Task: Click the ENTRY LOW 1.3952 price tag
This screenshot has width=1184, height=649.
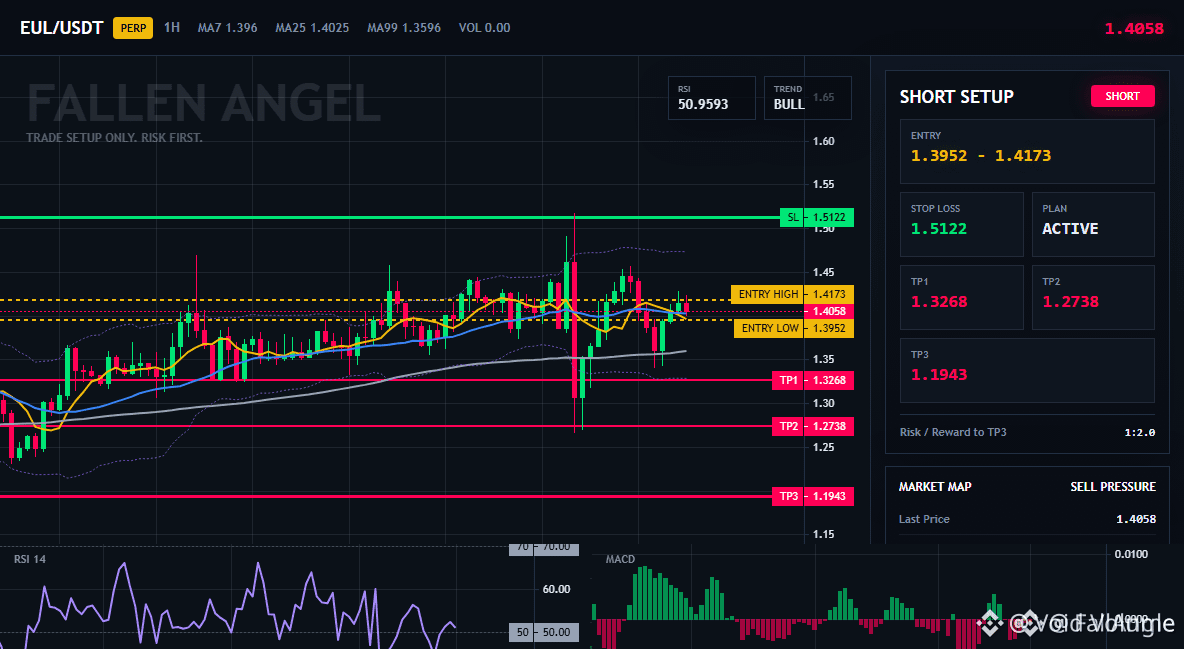Action: 794,328
